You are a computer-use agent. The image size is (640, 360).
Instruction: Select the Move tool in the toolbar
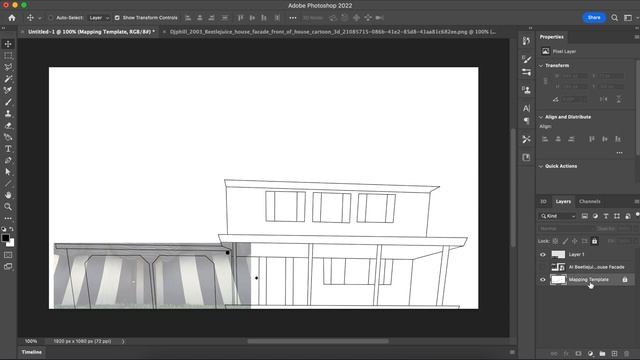tap(8, 44)
